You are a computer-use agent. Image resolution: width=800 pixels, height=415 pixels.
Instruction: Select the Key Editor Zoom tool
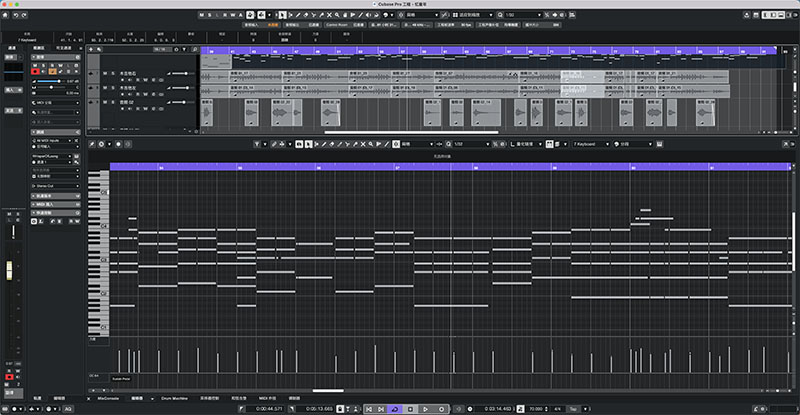(371, 144)
